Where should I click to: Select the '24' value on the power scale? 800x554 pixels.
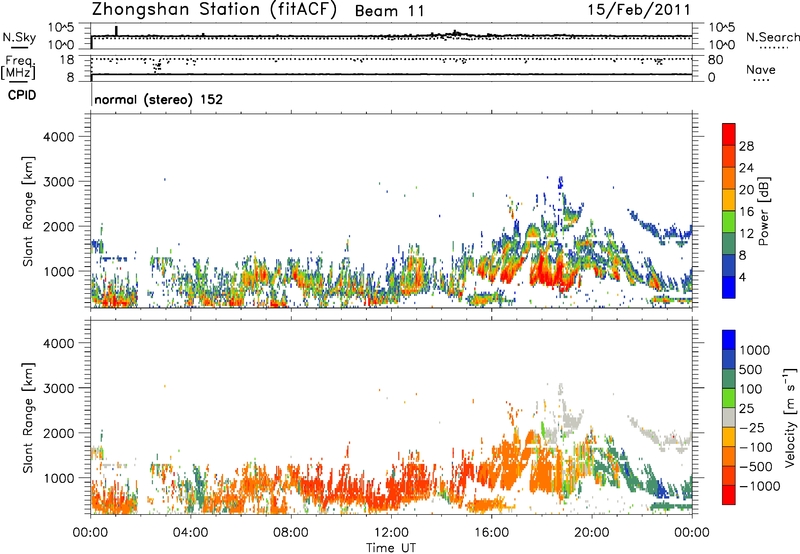[746, 168]
